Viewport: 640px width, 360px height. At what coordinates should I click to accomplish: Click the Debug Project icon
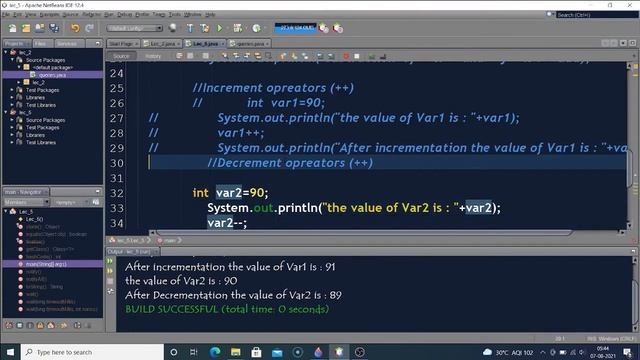coord(238,28)
